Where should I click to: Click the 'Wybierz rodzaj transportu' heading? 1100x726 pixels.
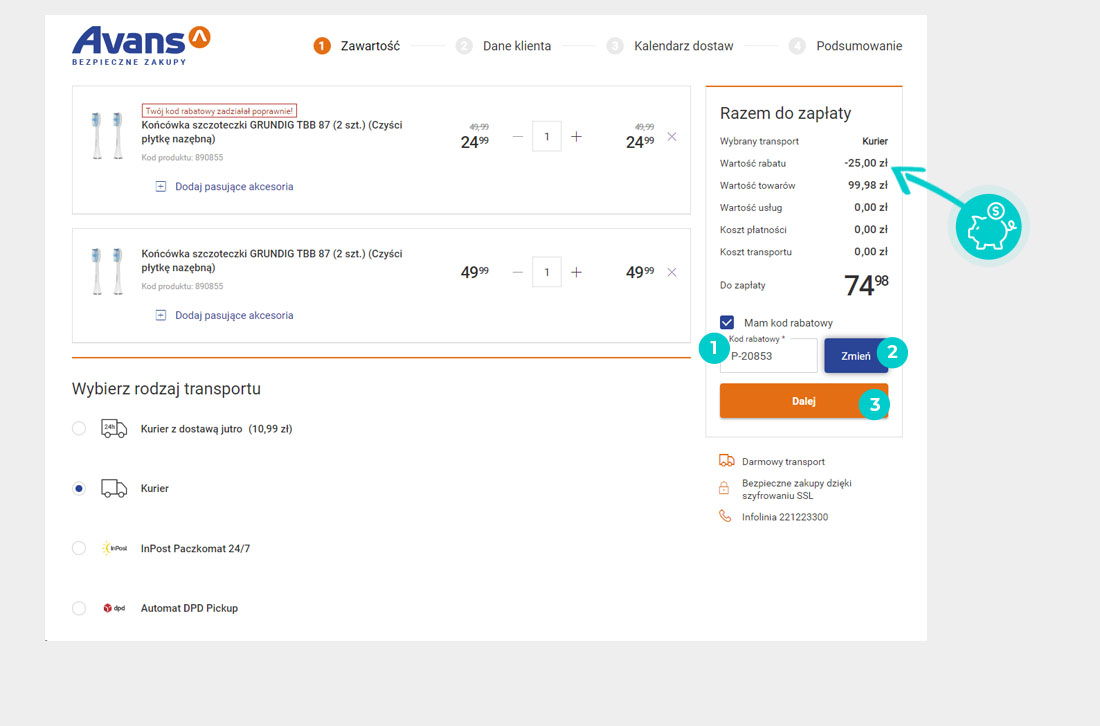(166, 389)
